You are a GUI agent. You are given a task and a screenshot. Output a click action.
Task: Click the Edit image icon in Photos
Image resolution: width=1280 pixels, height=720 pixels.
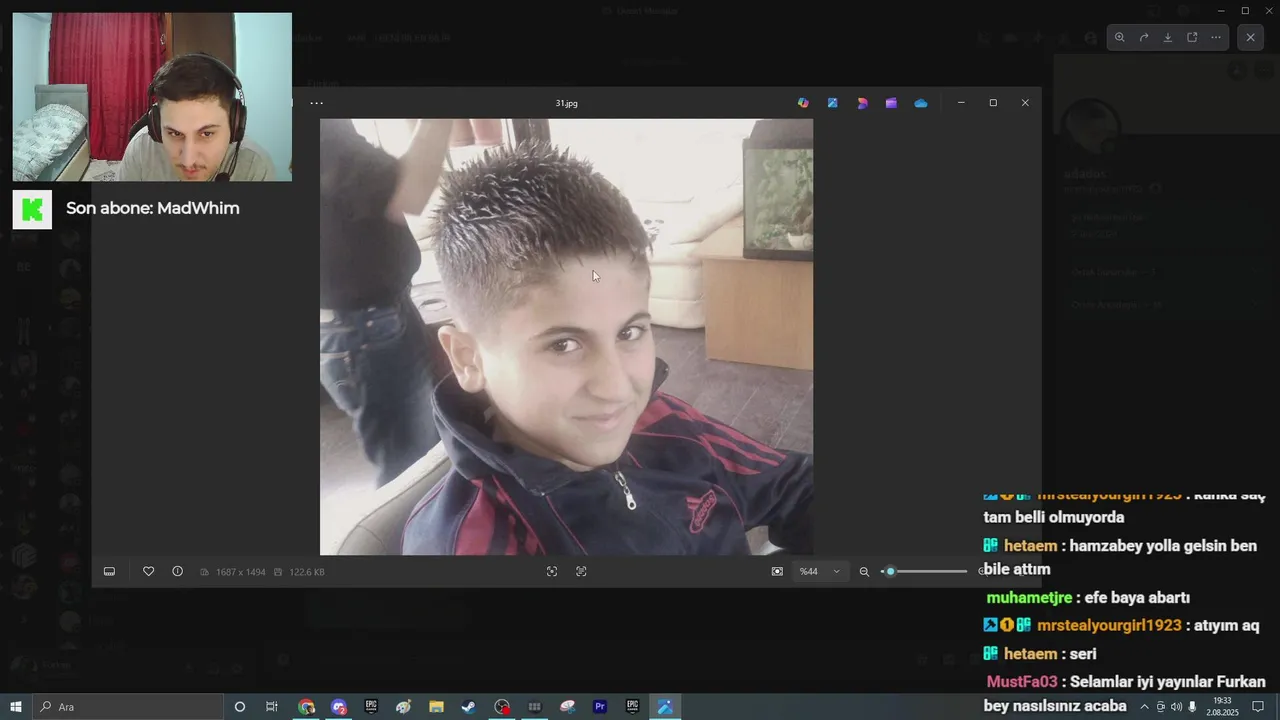point(832,103)
